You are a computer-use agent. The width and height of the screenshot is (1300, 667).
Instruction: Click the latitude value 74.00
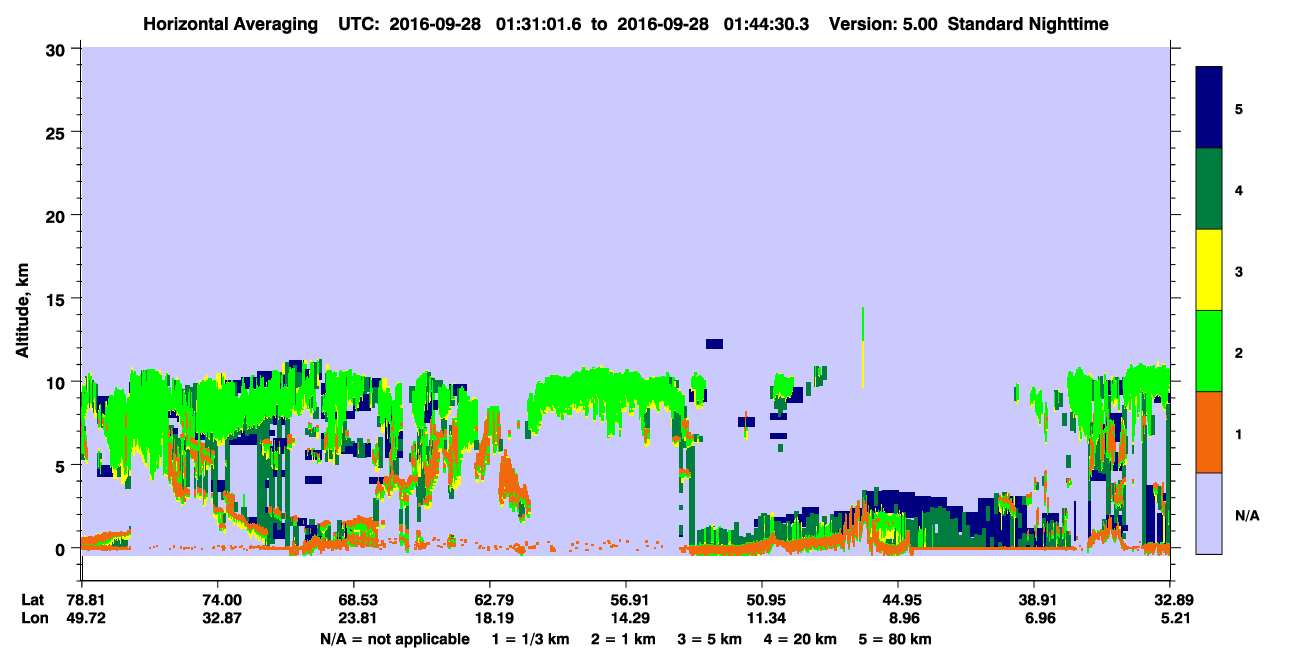click(222, 600)
